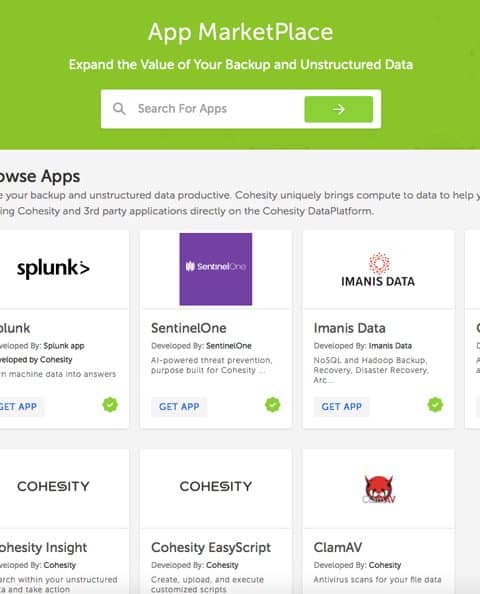The width and height of the screenshot is (480, 594).
Task: Click the magnifier icon in search box
Action: (x=119, y=109)
